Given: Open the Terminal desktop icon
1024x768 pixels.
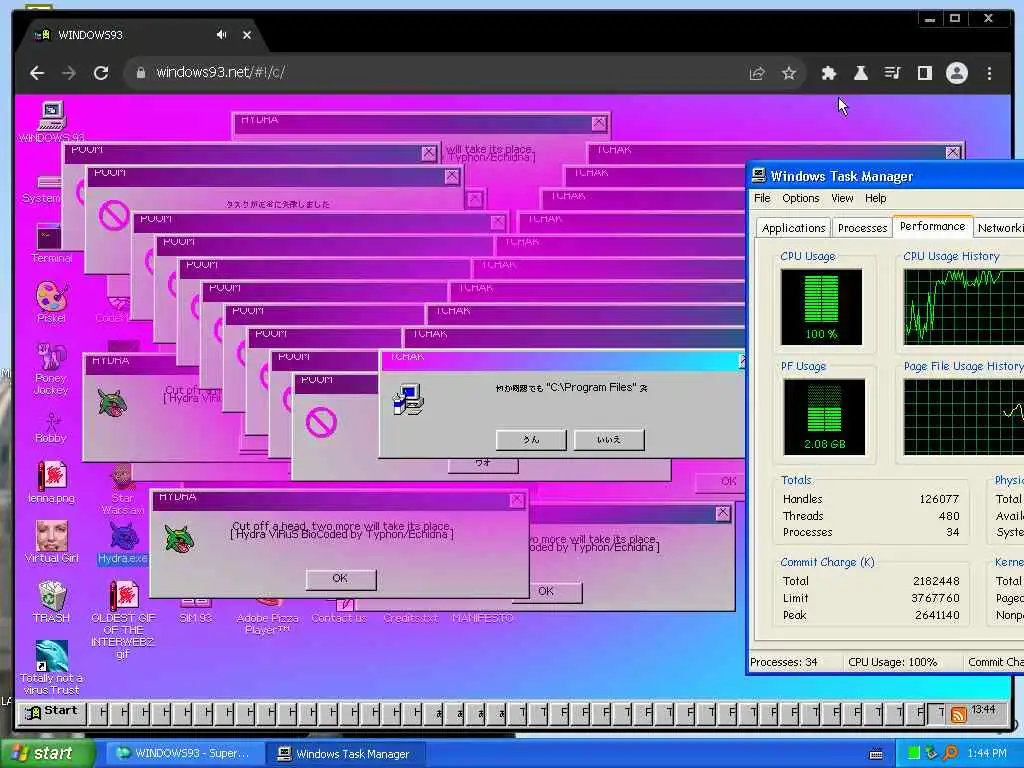Looking at the screenshot, I should click(x=51, y=243).
